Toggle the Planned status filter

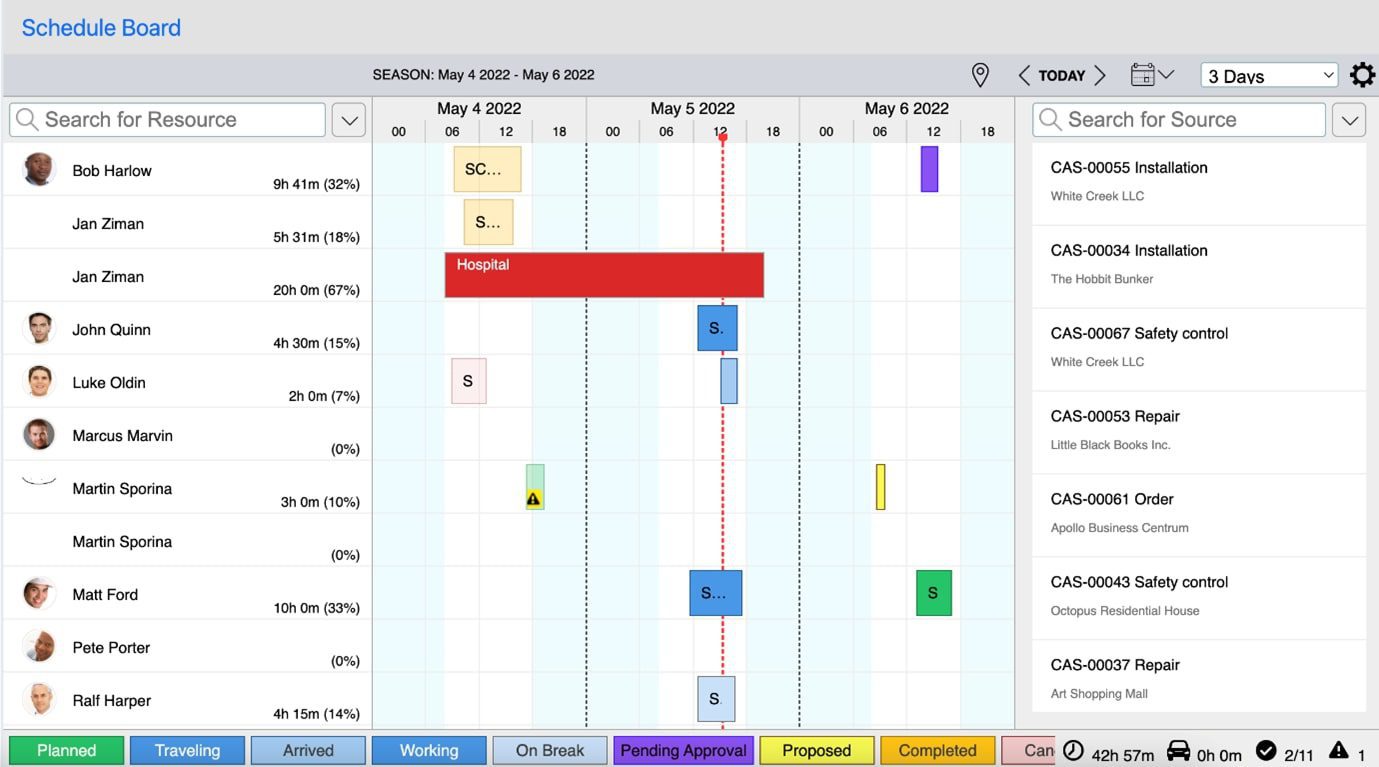pyautogui.click(x=67, y=751)
